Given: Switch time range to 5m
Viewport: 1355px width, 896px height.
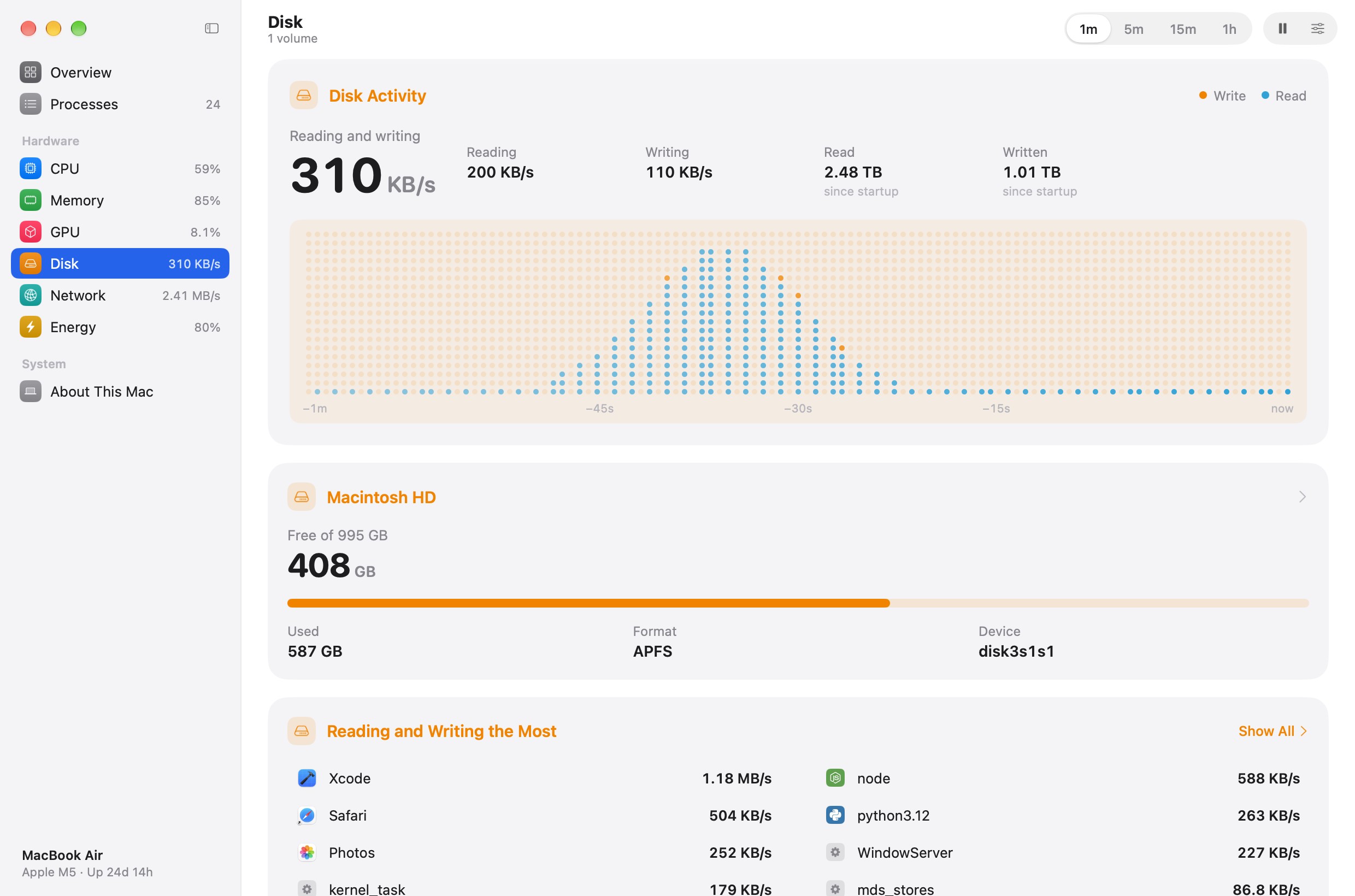Looking at the screenshot, I should pyautogui.click(x=1133, y=28).
